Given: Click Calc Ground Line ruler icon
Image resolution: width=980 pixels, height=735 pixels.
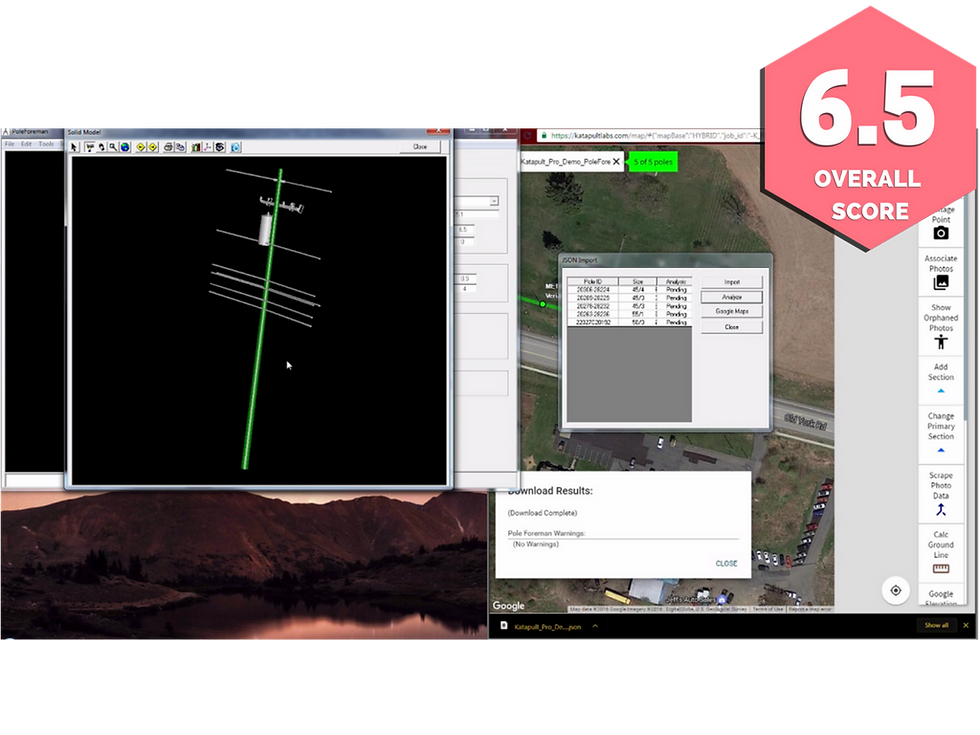Looking at the screenshot, I should pyautogui.click(x=941, y=569).
